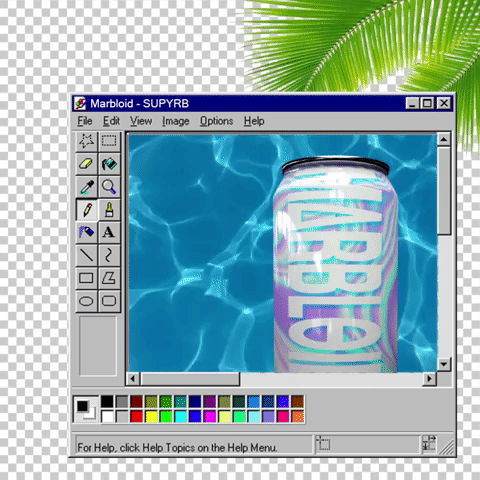
Task: Click the horizontal scrollbar left arrow
Action: pyautogui.click(x=133, y=379)
